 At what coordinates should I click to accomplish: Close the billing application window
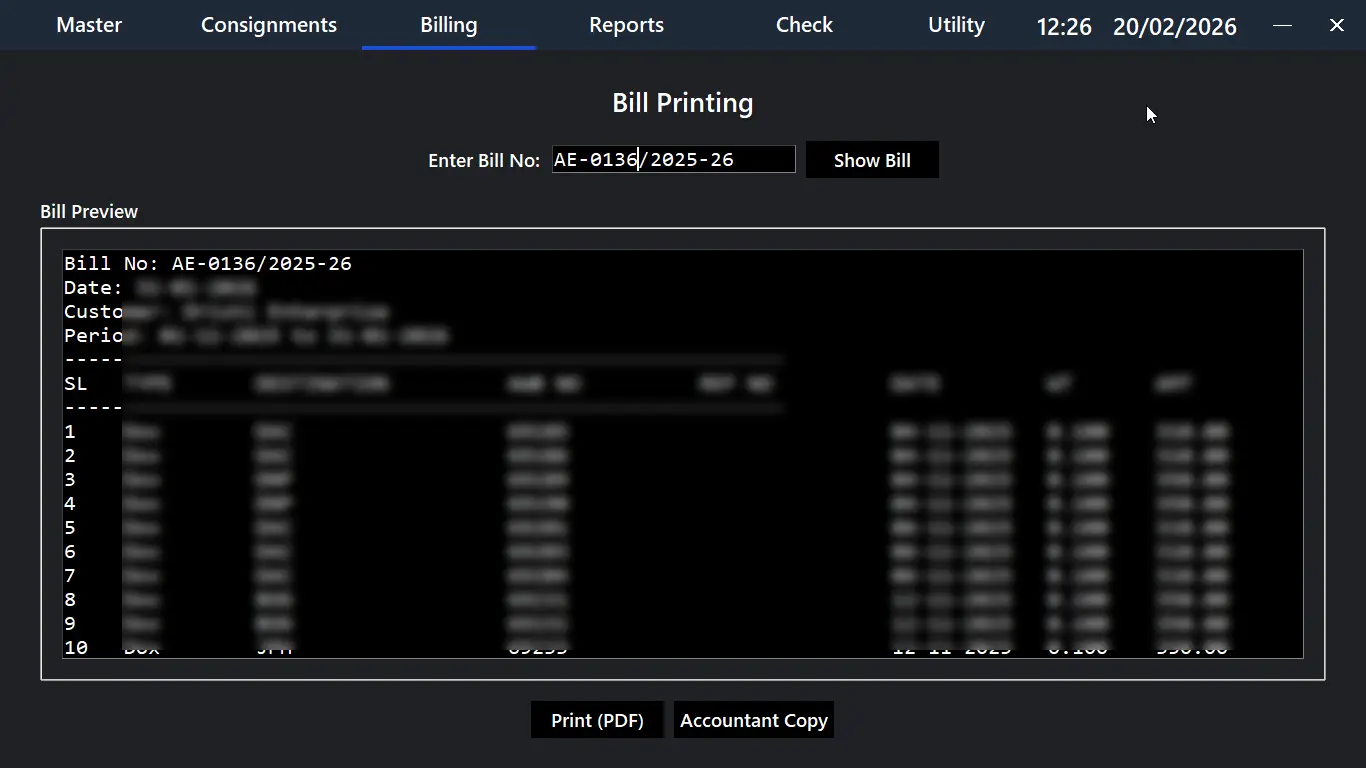click(x=1336, y=25)
